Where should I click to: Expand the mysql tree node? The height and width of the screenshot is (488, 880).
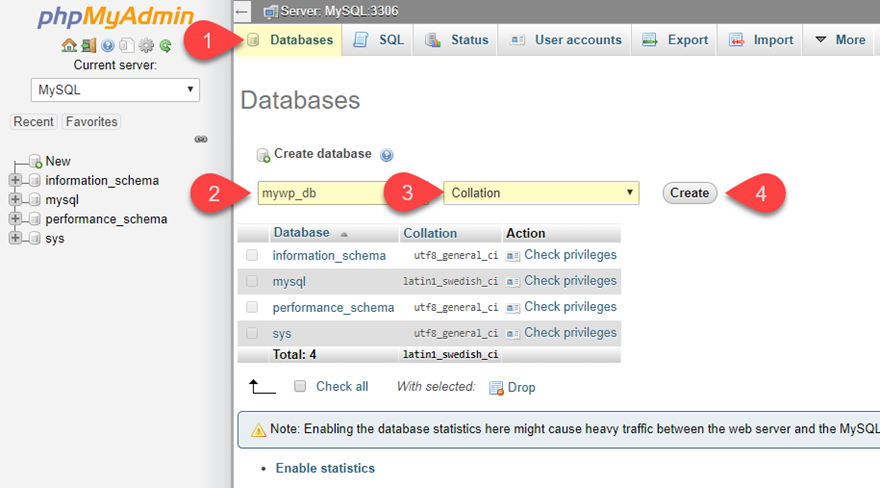click(15, 199)
